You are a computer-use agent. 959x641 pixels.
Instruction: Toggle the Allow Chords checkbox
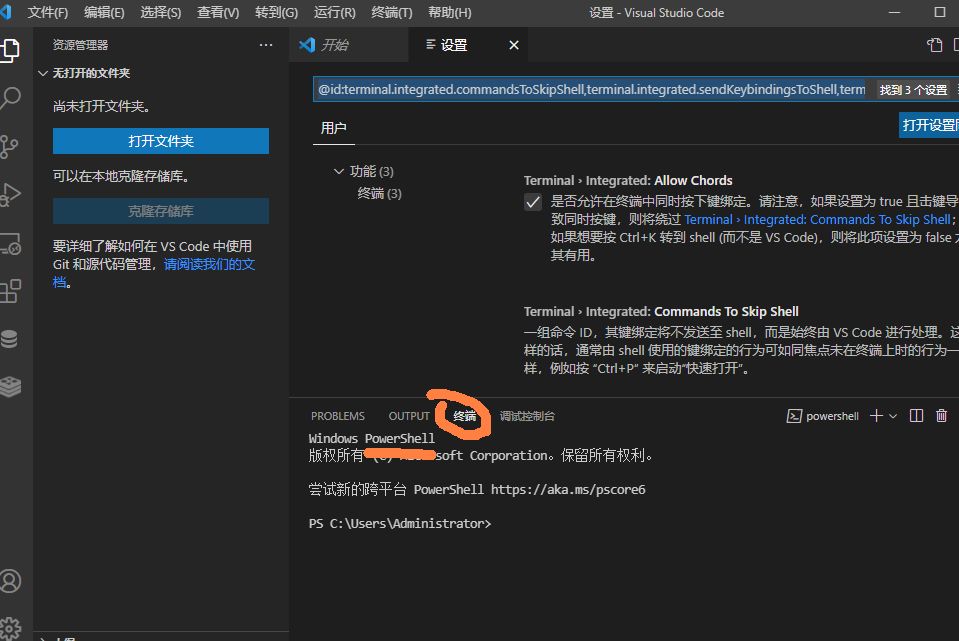533,202
